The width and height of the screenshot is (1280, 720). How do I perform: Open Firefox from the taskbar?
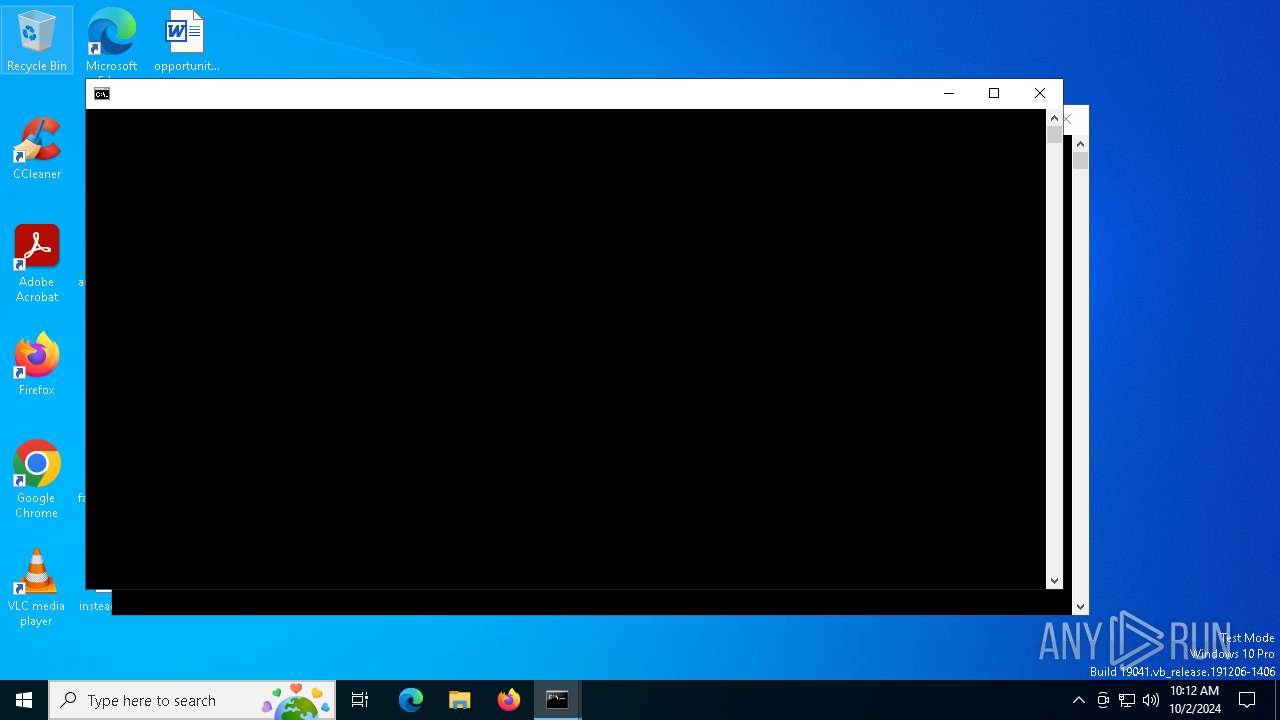509,700
